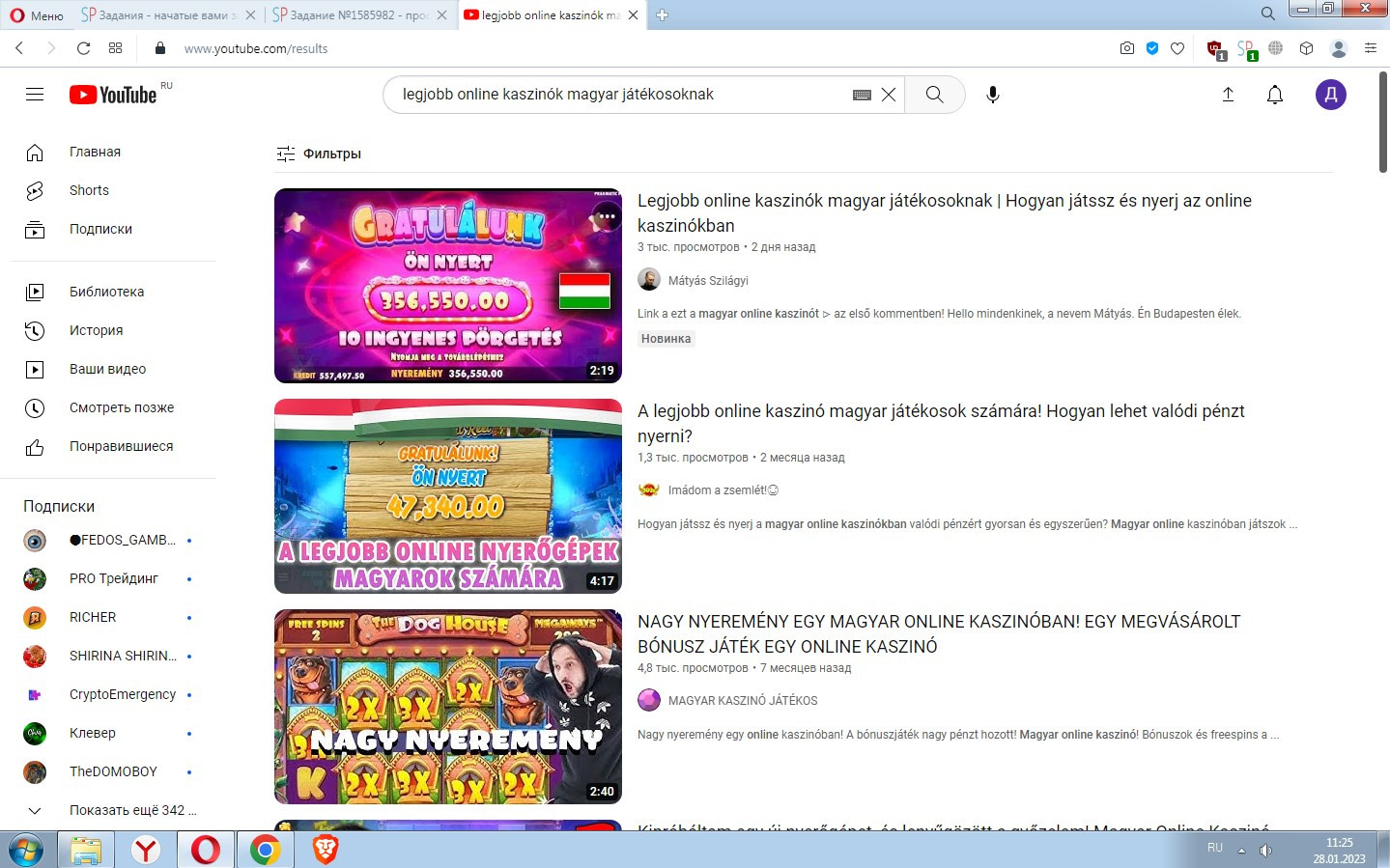Add page to bookmarks with the heart icon
Viewport: 1390px width, 868px height.
pos(1177,48)
